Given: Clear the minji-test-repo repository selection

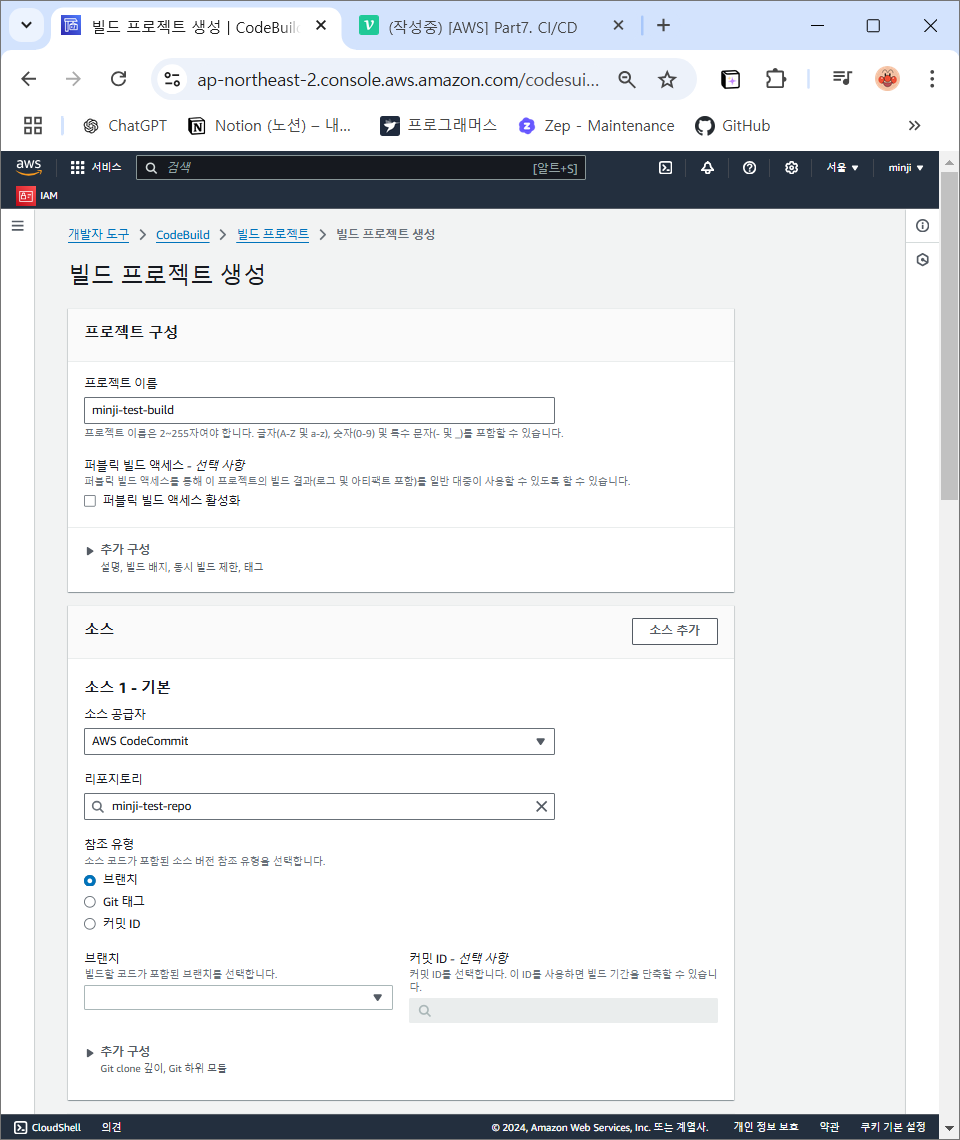Looking at the screenshot, I should click(541, 806).
